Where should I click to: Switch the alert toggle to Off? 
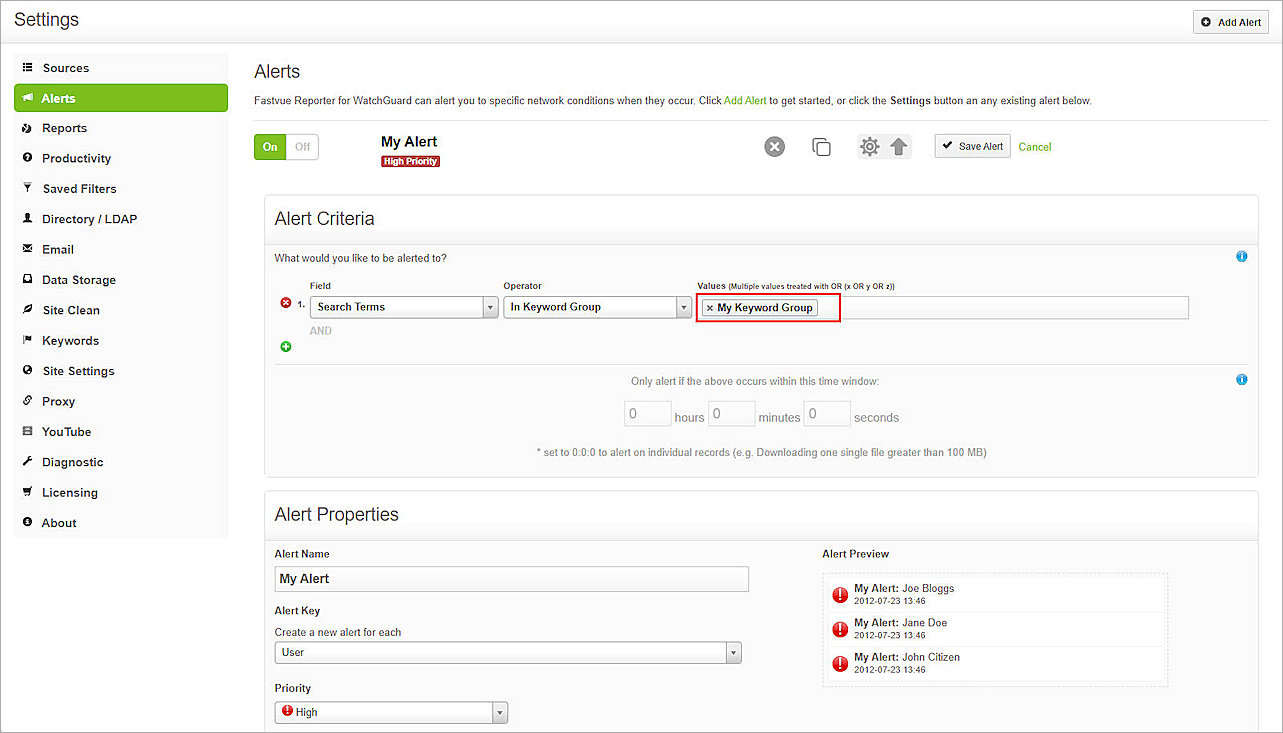pyautogui.click(x=302, y=147)
